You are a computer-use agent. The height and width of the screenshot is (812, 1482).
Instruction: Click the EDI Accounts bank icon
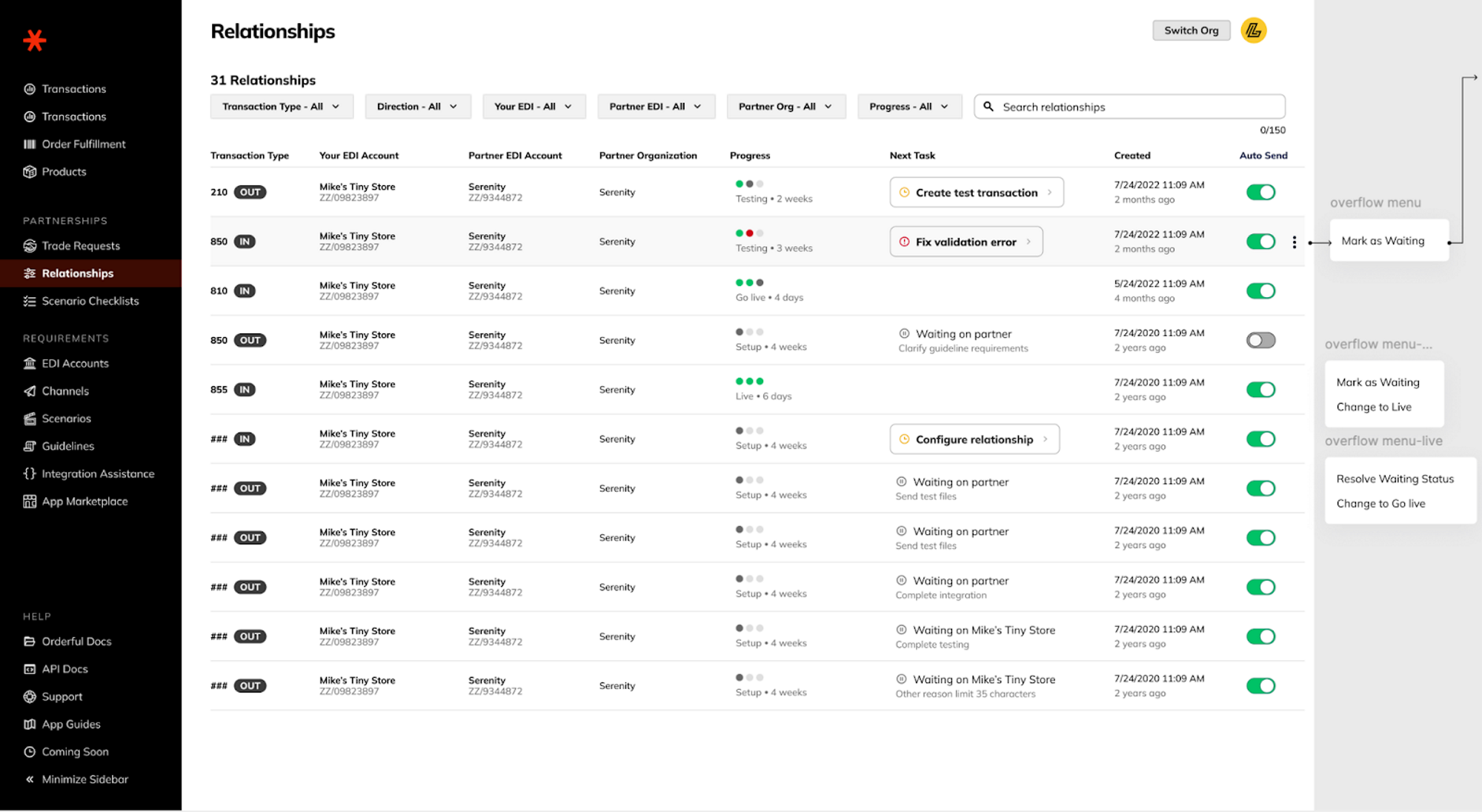(30, 363)
